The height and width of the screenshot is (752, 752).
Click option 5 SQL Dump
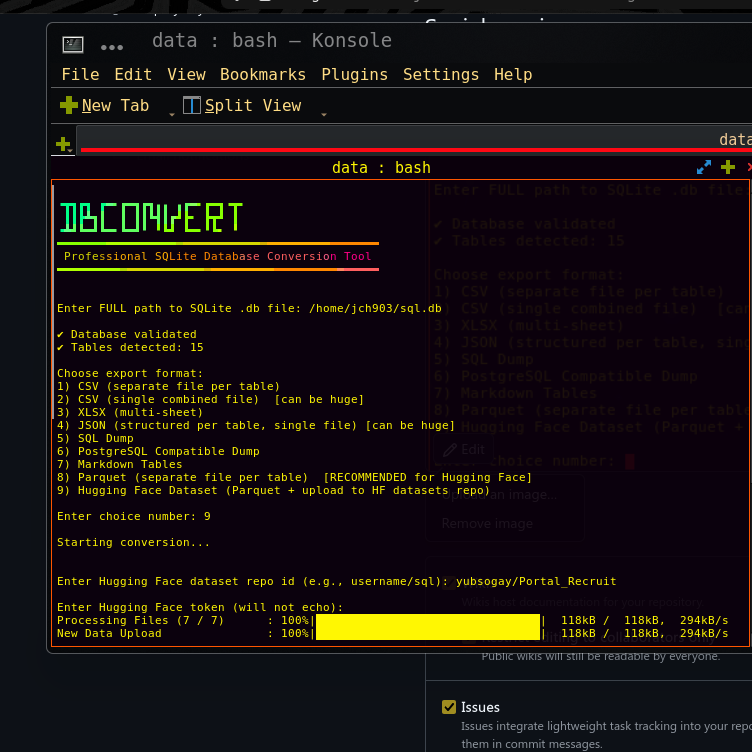coord(95,438)
